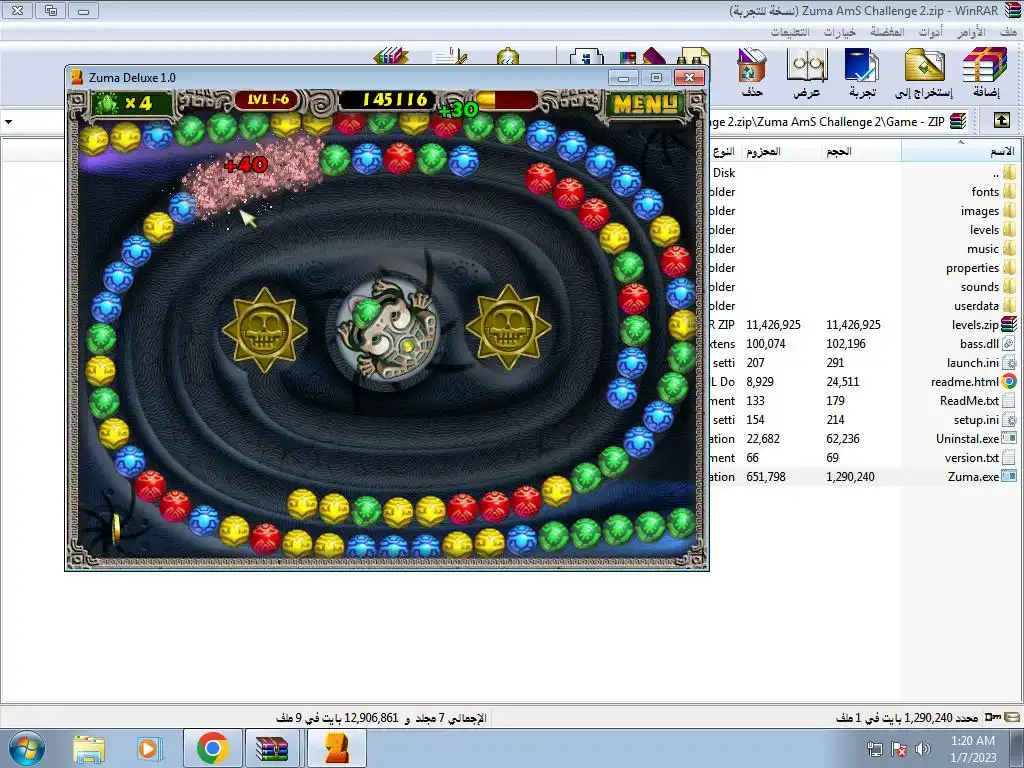This screenshot has width=1024, height=768.
Task: Select the readme.html Chrome icon
Action: point(1010,381)
